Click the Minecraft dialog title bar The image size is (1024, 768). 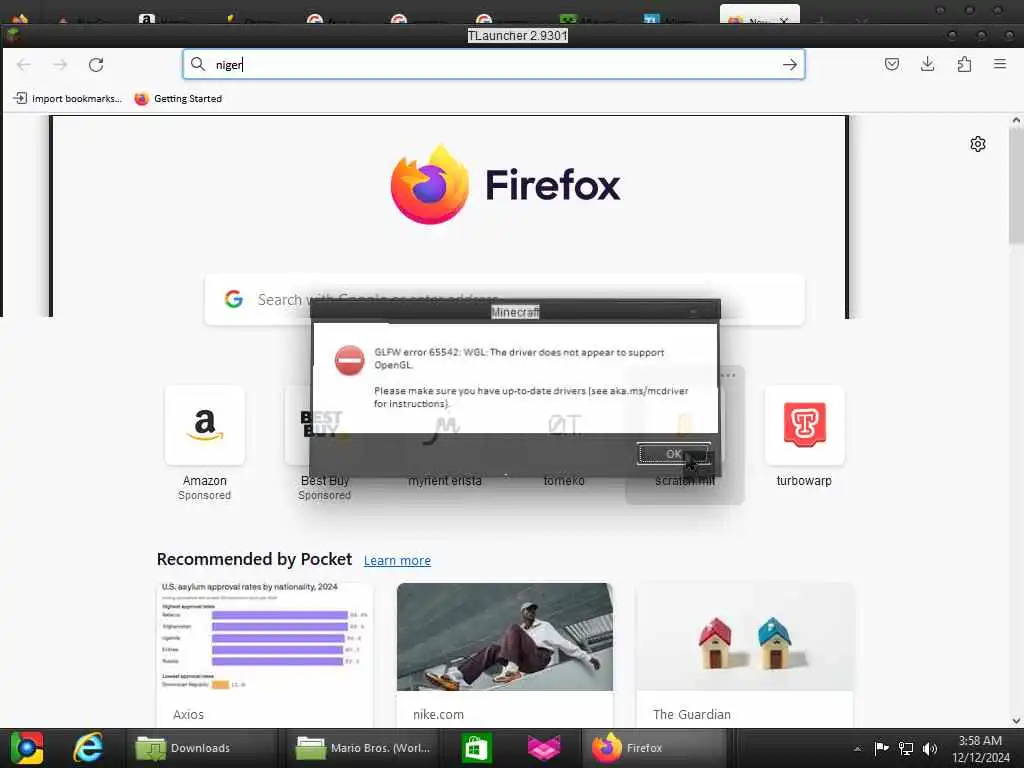pos(515,312)
